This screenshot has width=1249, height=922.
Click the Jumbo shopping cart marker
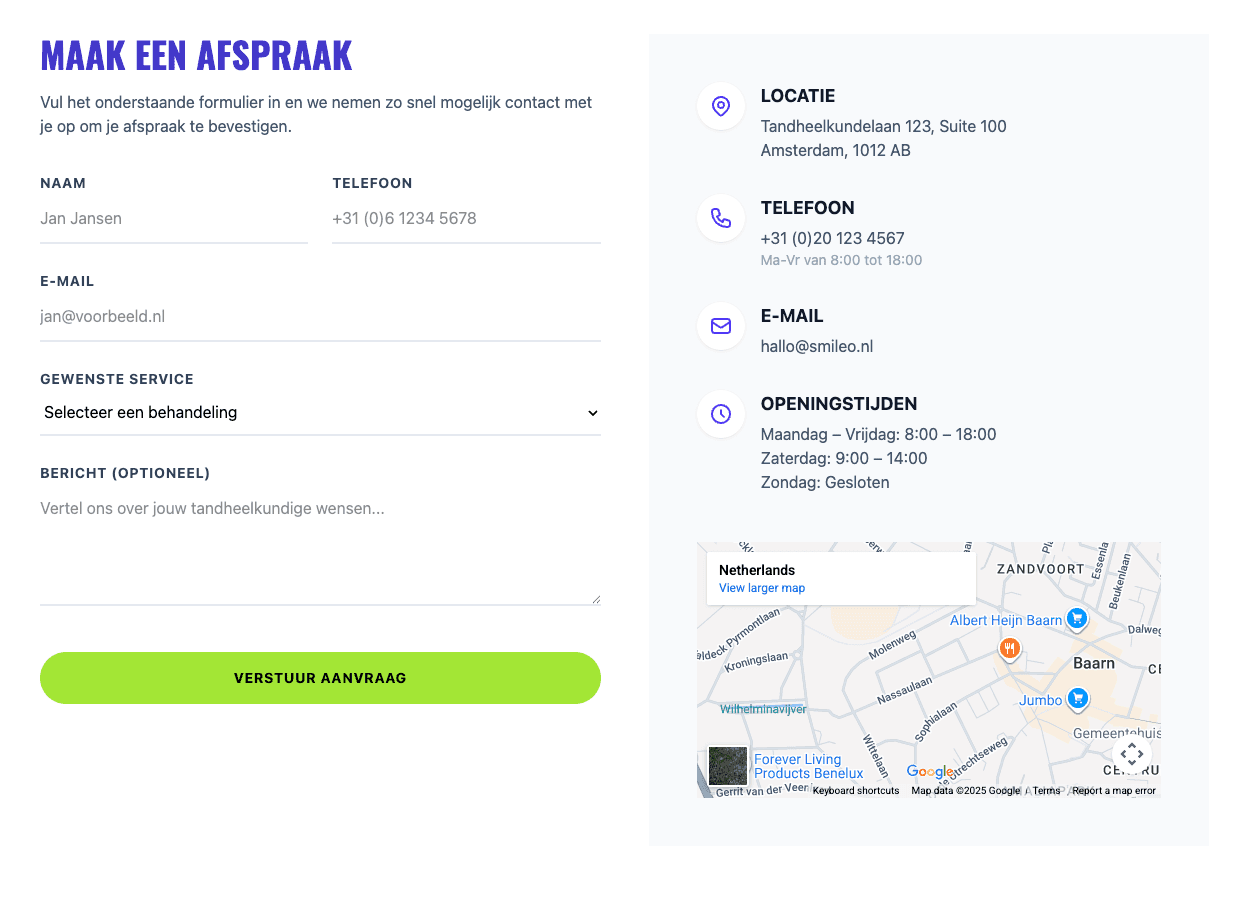[1077, 698]
